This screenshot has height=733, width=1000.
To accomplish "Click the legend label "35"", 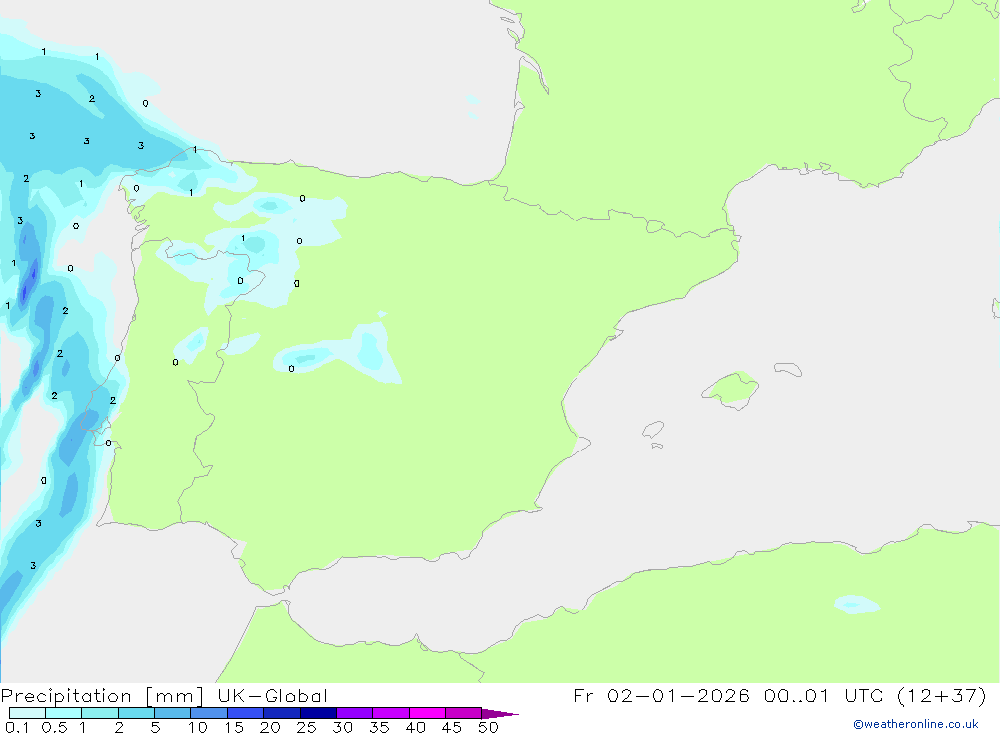I will [x=379, y=727].
